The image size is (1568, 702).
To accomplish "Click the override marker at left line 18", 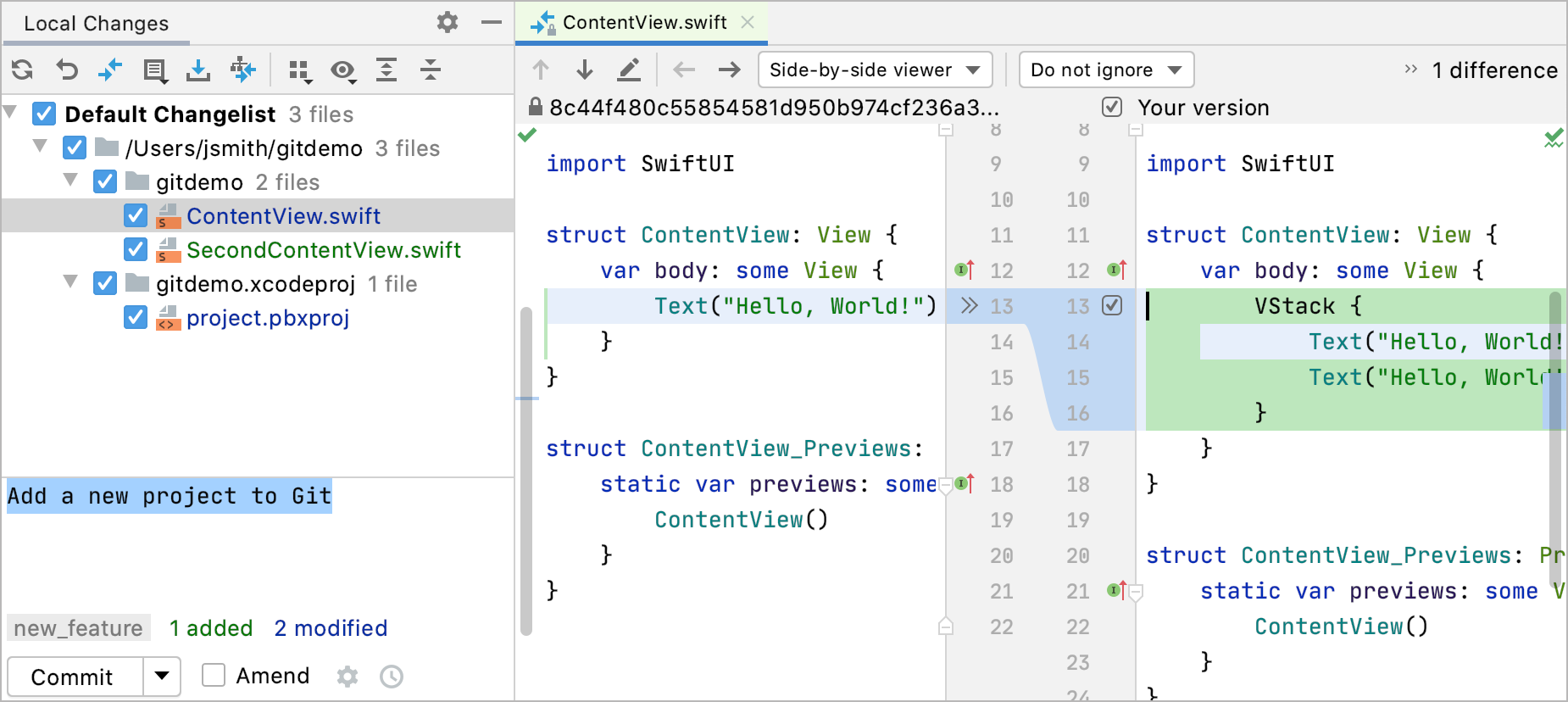I will 965,483.
